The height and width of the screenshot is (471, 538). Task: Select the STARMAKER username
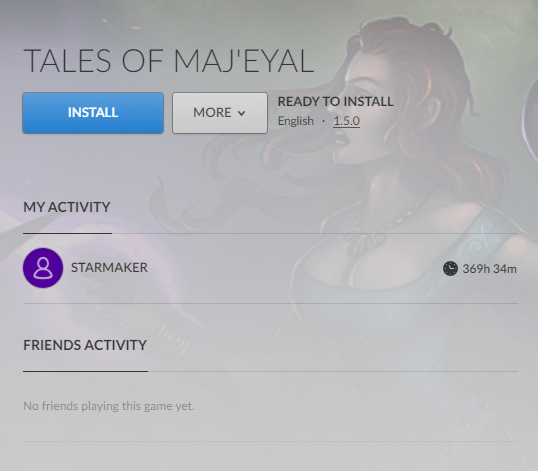(x=109, y=268)
